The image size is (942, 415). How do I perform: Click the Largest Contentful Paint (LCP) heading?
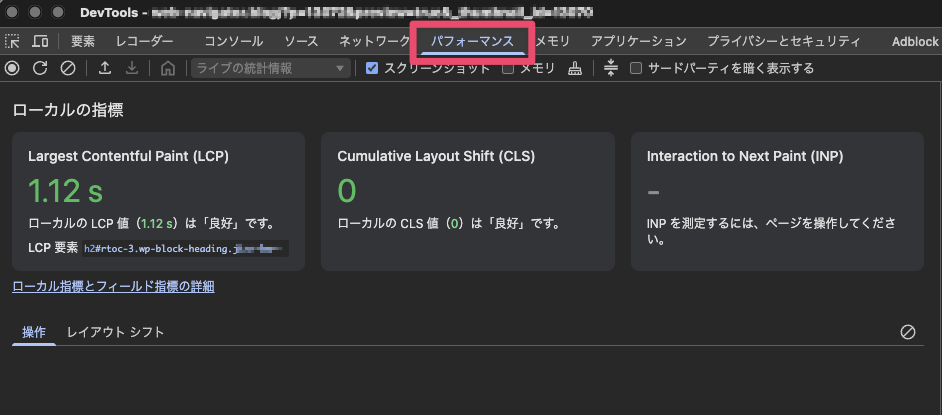(128, 156)
